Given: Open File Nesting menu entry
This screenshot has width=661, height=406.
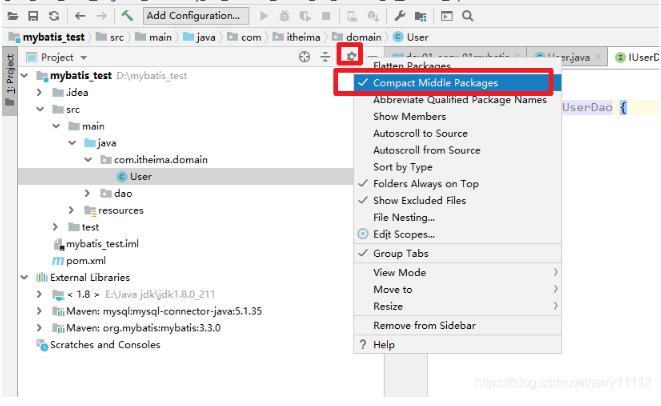Looking at the screenshot, I should [457, 218].
